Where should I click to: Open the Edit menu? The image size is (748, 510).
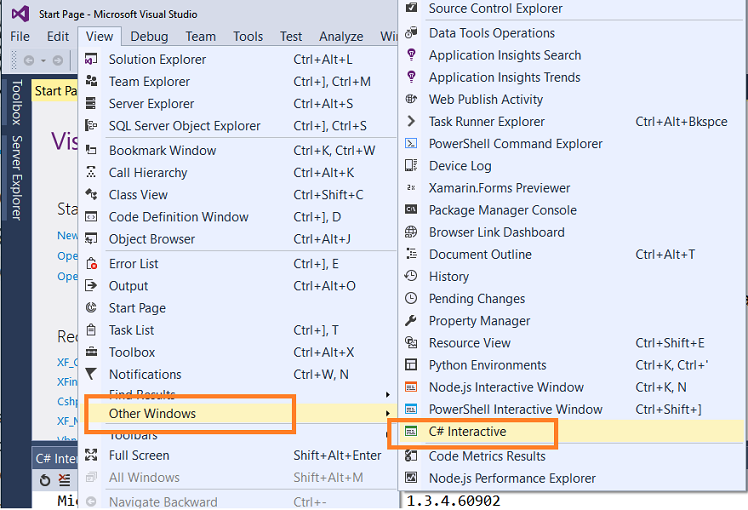point(58,36)
